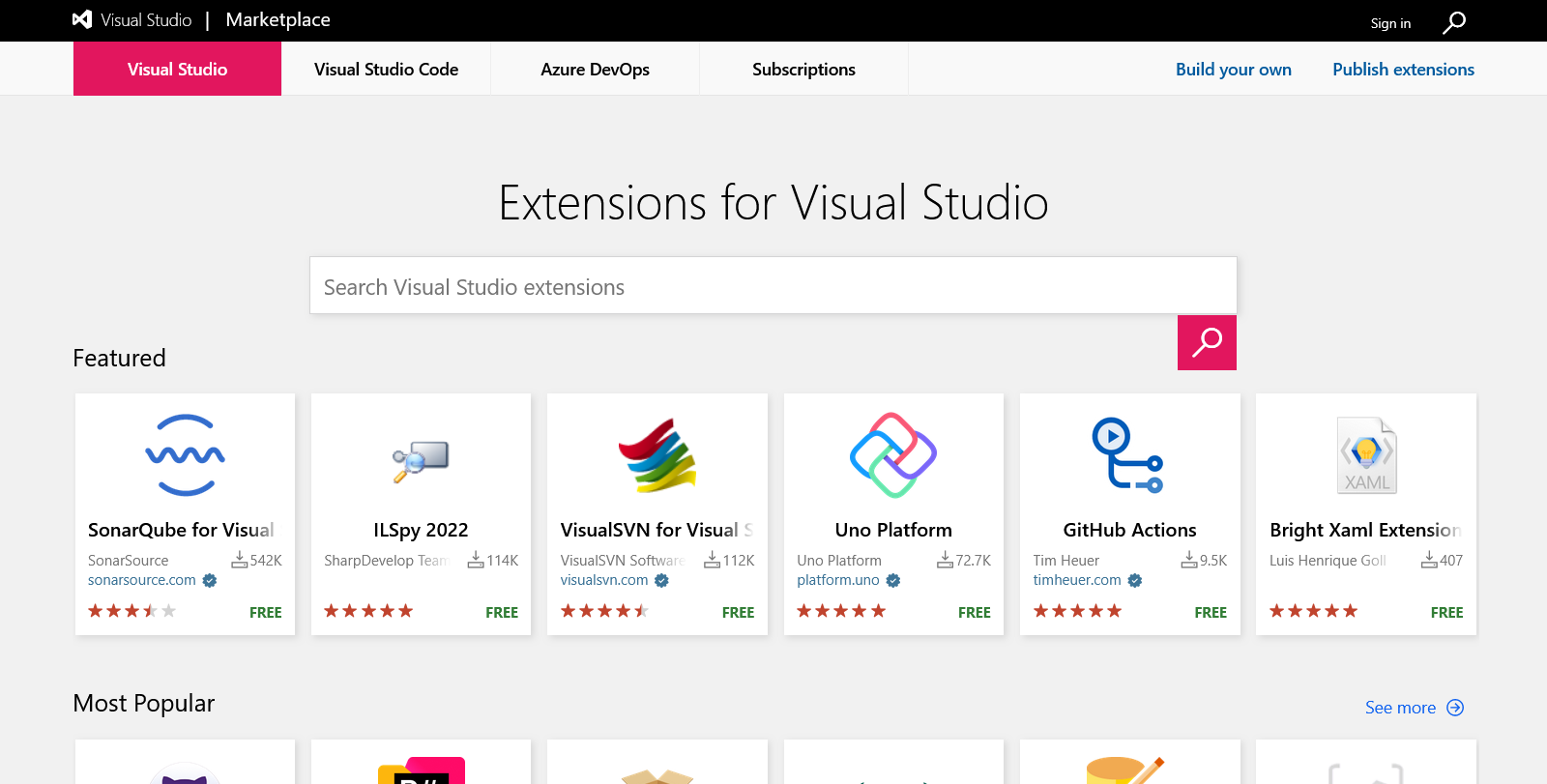Click the Tim Heuer publisher name

pyautogui.click(x=1065, y=561)
